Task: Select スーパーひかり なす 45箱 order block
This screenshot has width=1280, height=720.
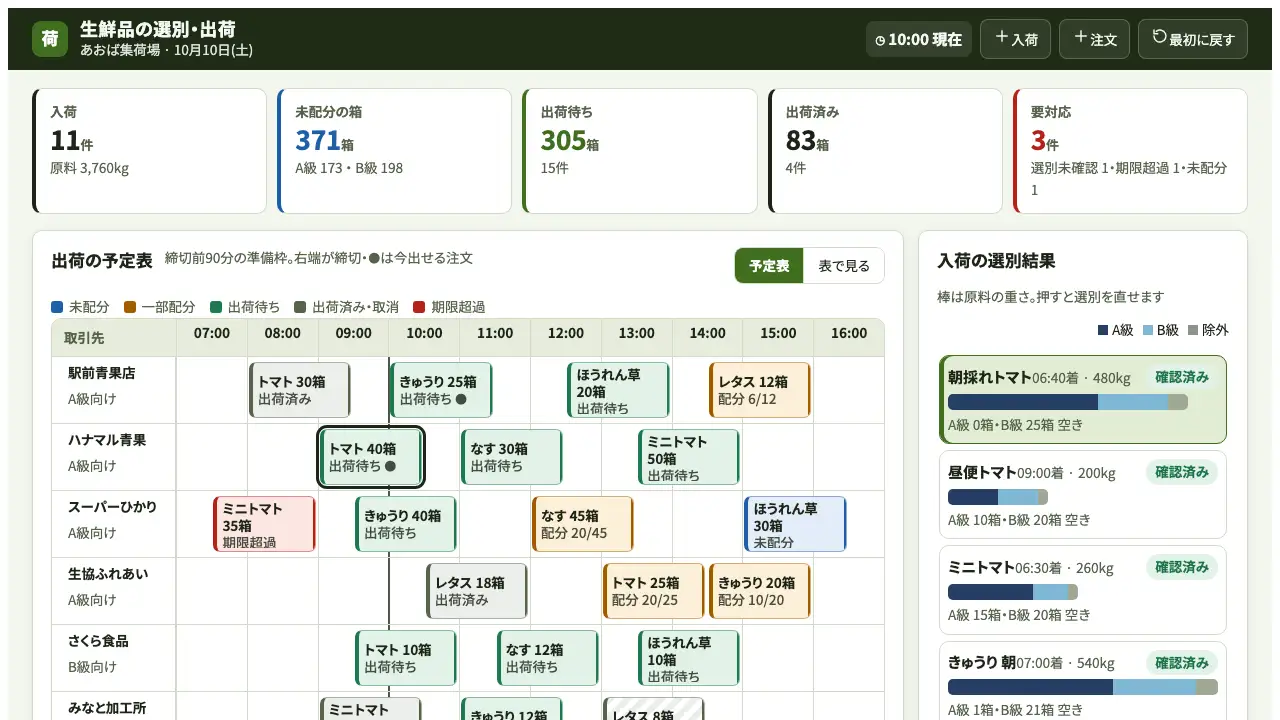Action: coord(583,524)
